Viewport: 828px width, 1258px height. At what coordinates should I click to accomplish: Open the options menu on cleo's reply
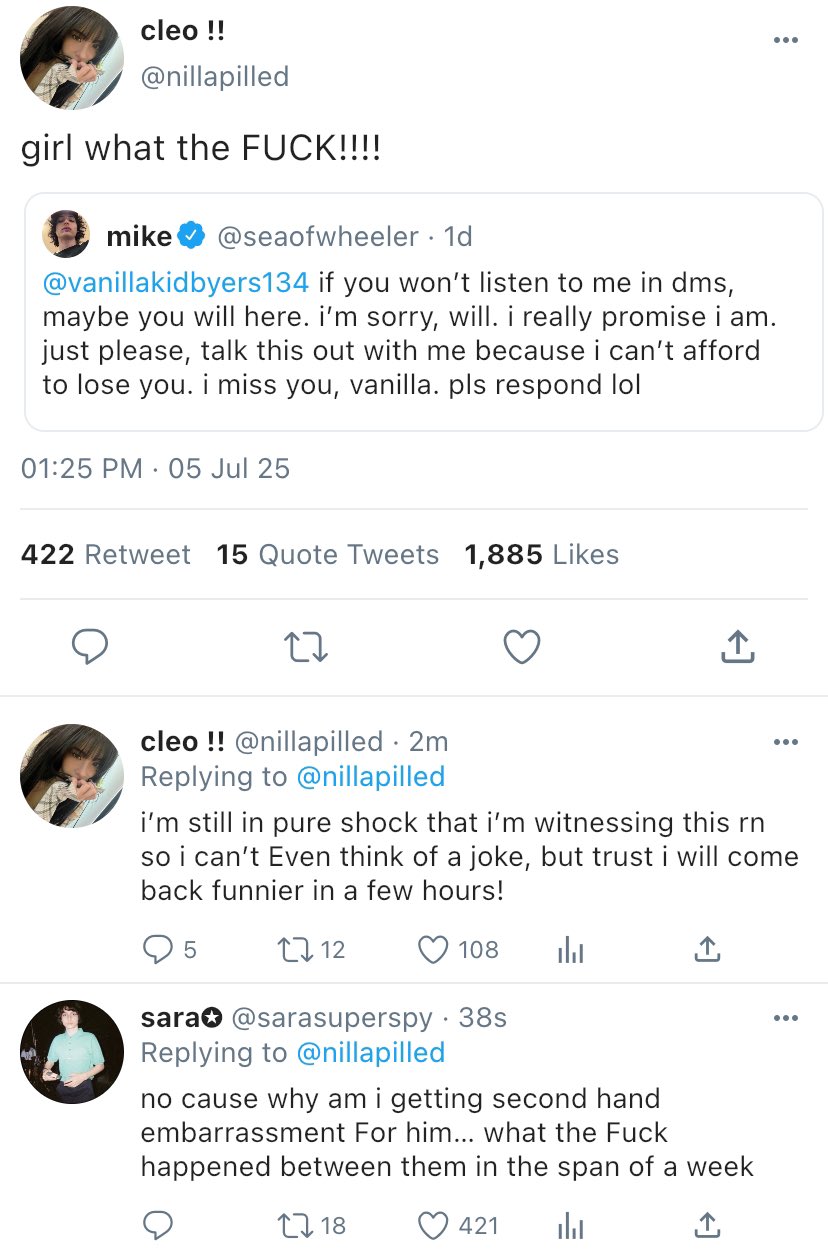pyautogui.click(x=786, y=742)
